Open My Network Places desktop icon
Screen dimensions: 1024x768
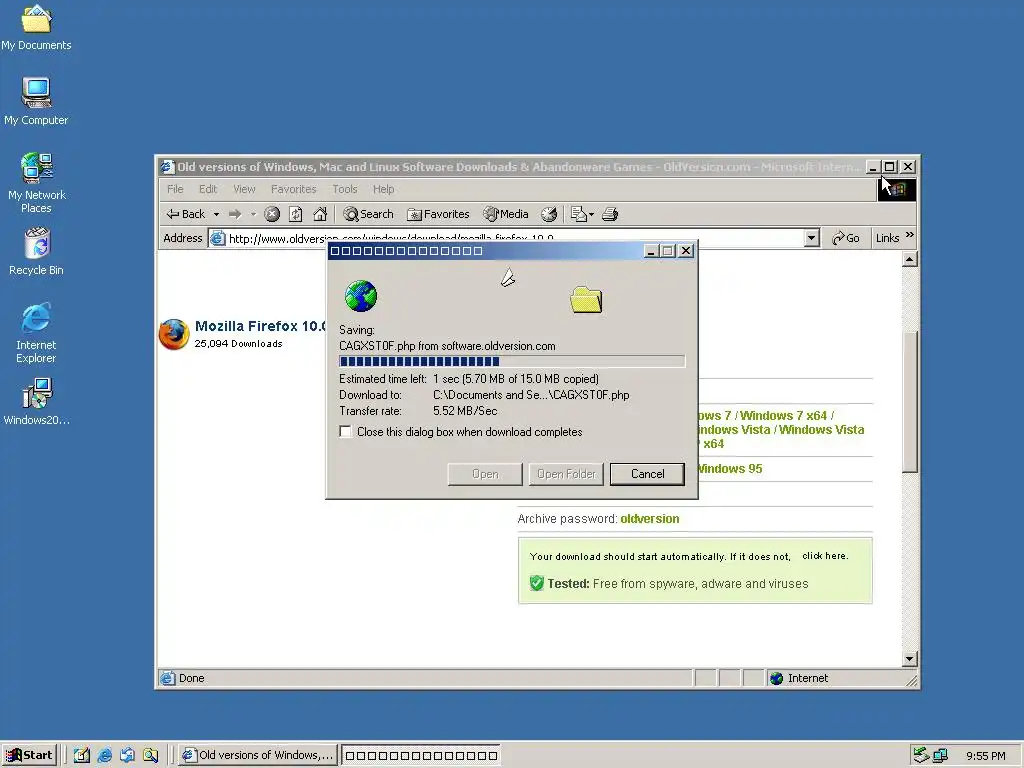(37, 183)
